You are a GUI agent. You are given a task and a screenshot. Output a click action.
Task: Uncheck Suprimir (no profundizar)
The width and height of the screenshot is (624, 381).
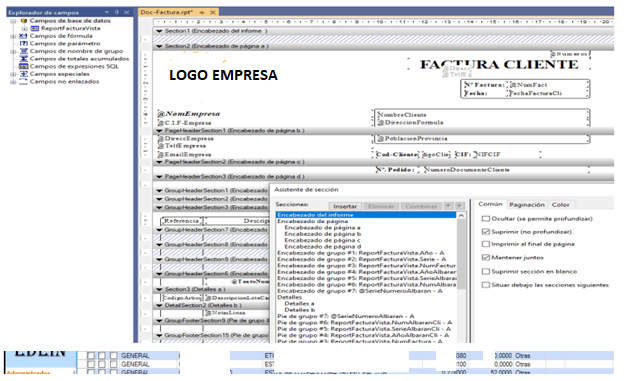pyautogui.click(x=486, y=232)
